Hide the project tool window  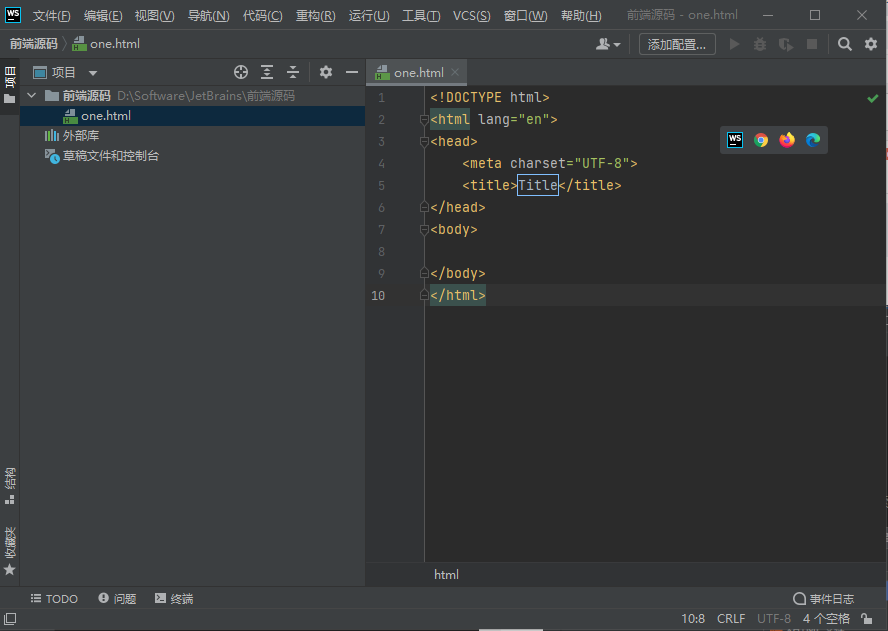(x=352, y=72)
